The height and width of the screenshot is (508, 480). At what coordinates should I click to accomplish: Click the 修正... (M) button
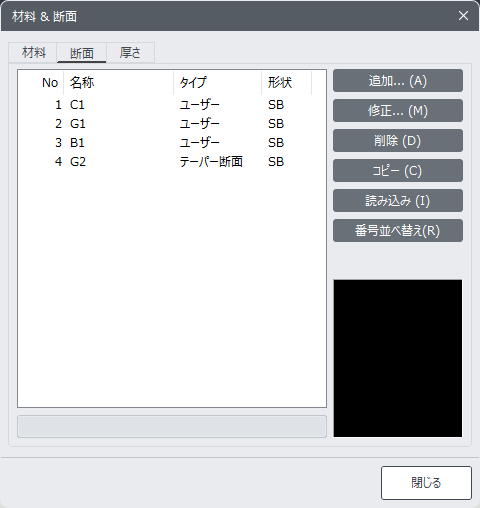[x=398, y=111]
